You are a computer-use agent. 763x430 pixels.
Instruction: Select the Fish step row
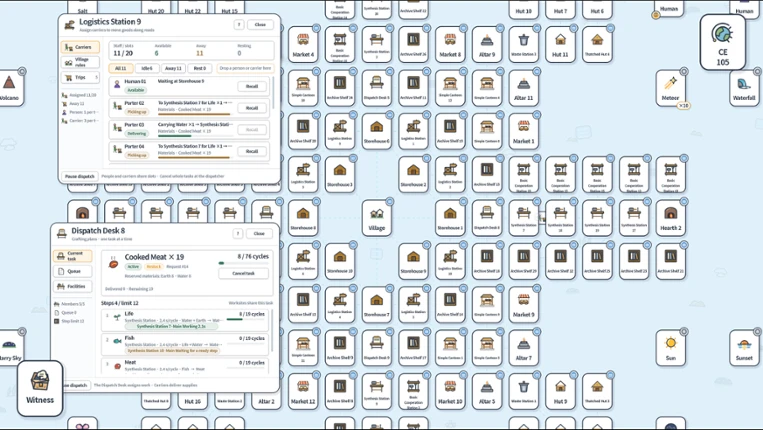point(185,344)
